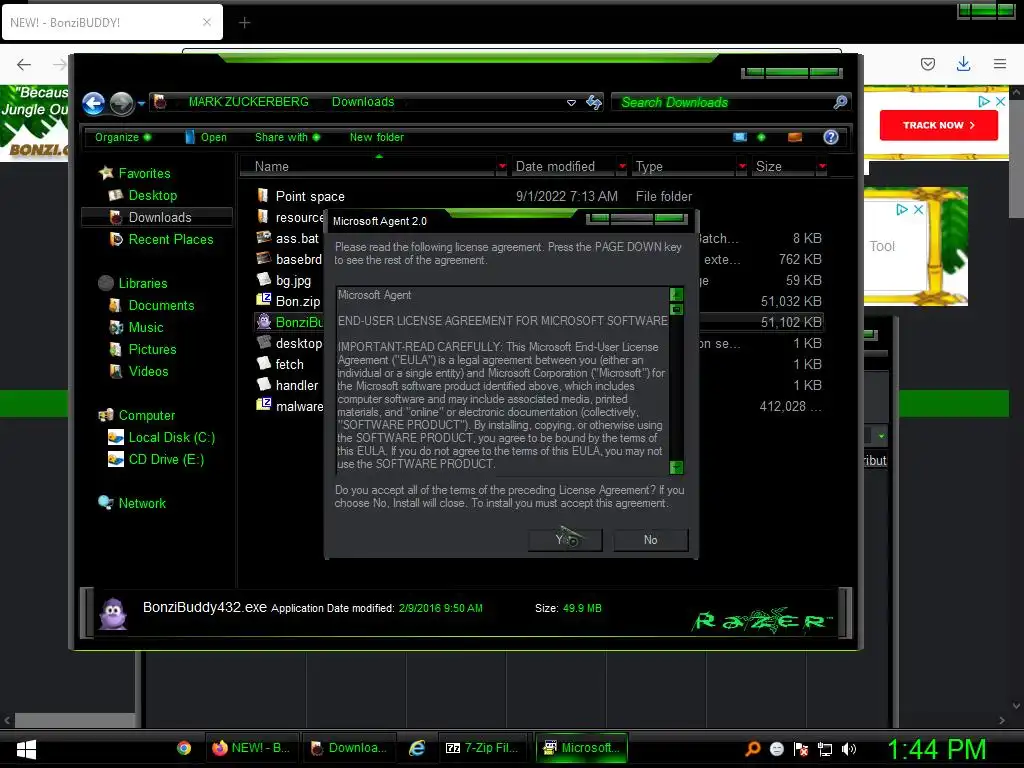Select the Bon.zip archive icon
The height and width of the screenshot is (768, 1024).
coord(263,300)
